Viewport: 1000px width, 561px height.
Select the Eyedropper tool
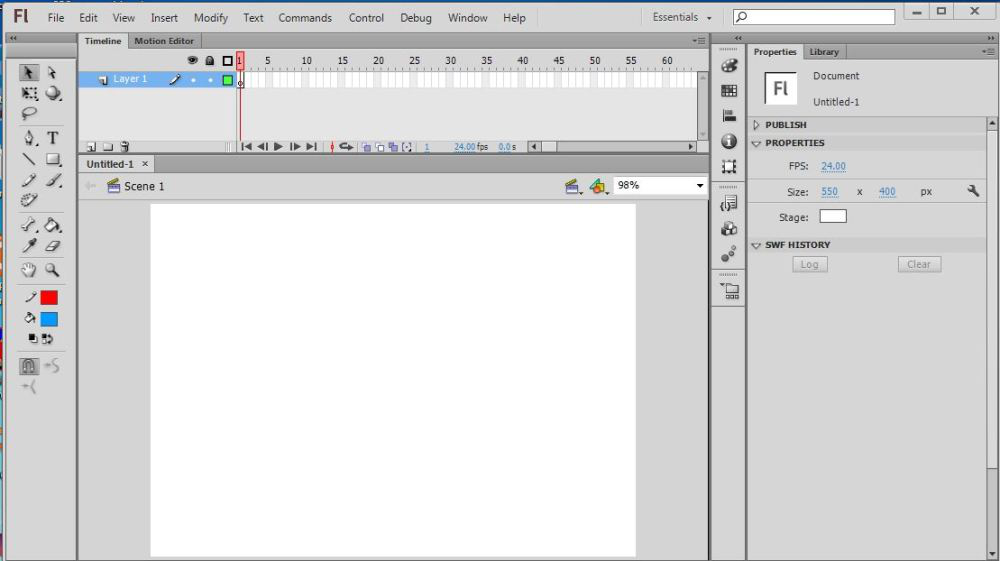click(x=29, y=245)
